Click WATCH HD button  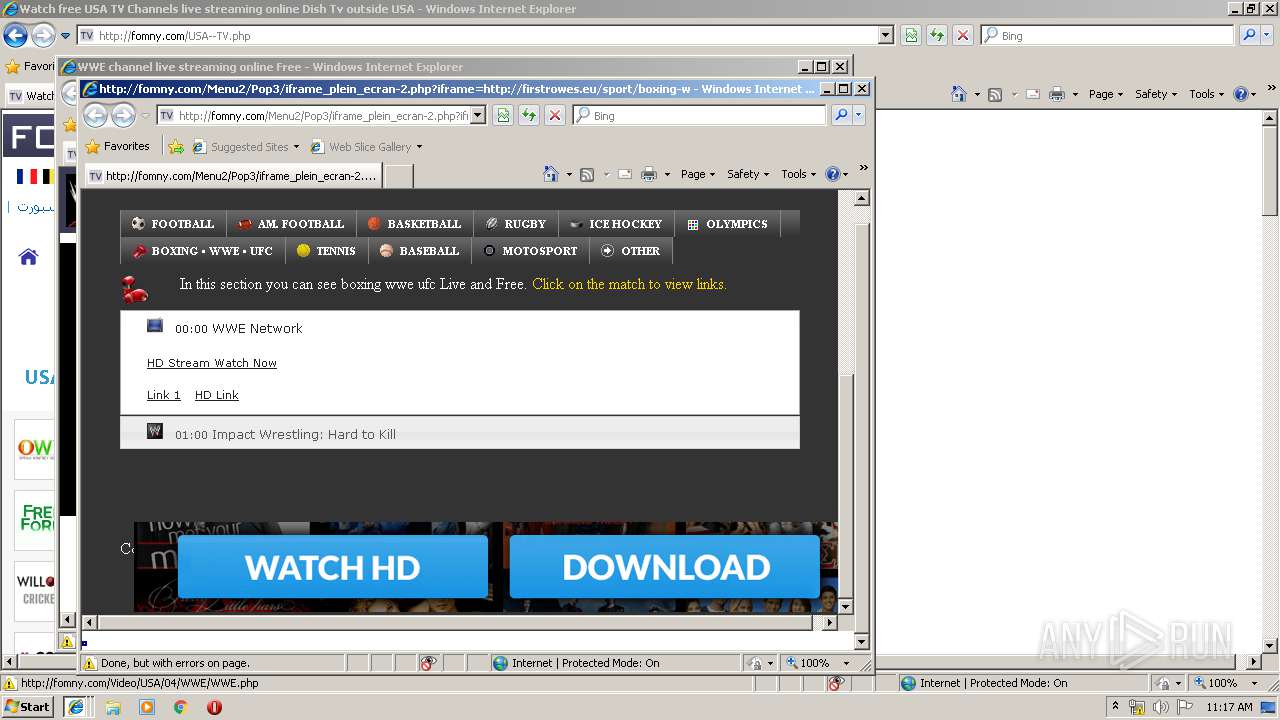pos(333,567)
